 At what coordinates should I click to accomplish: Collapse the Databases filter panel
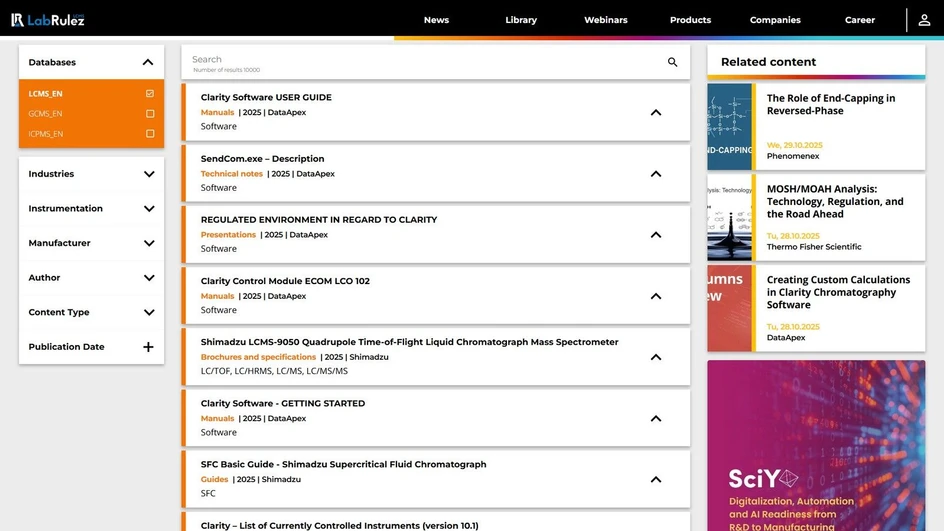[x=148, y=62]
